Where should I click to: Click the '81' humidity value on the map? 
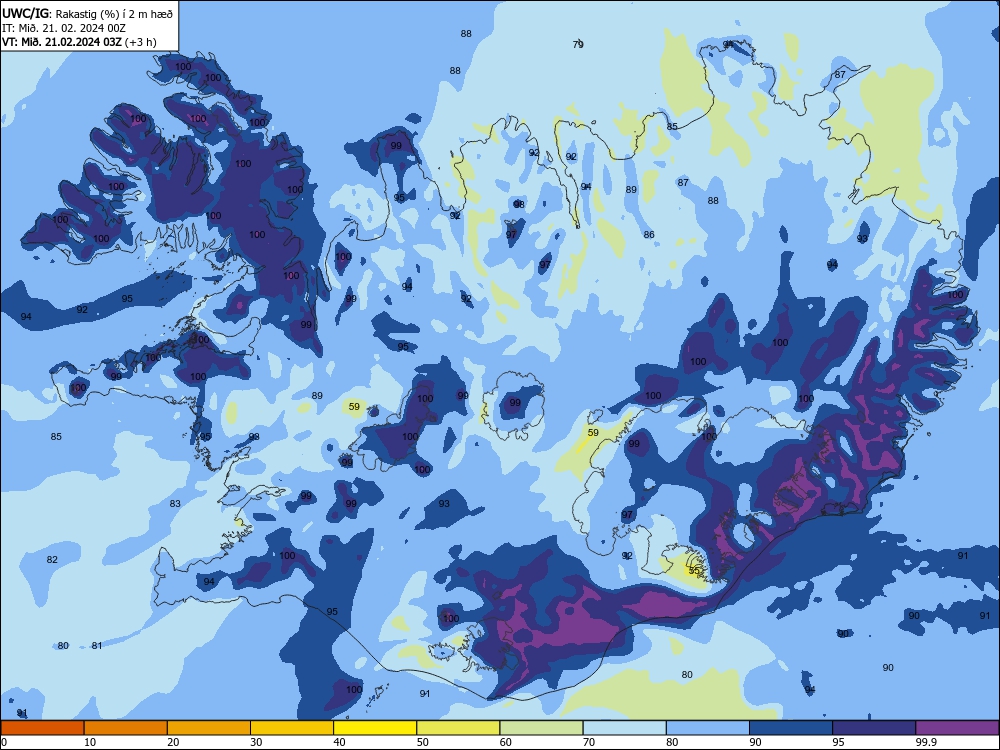[x=96, y=645]
